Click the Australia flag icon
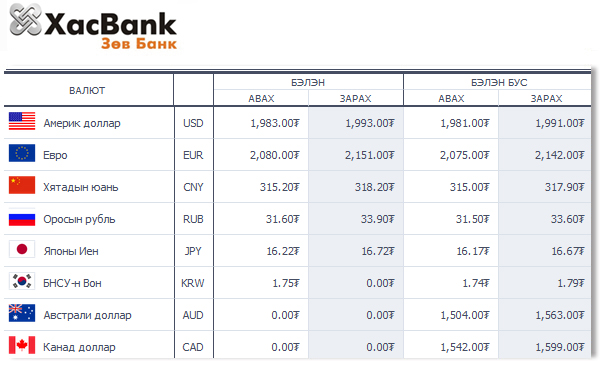This screenshot has width=602, height=371. [x=22, y=313]
